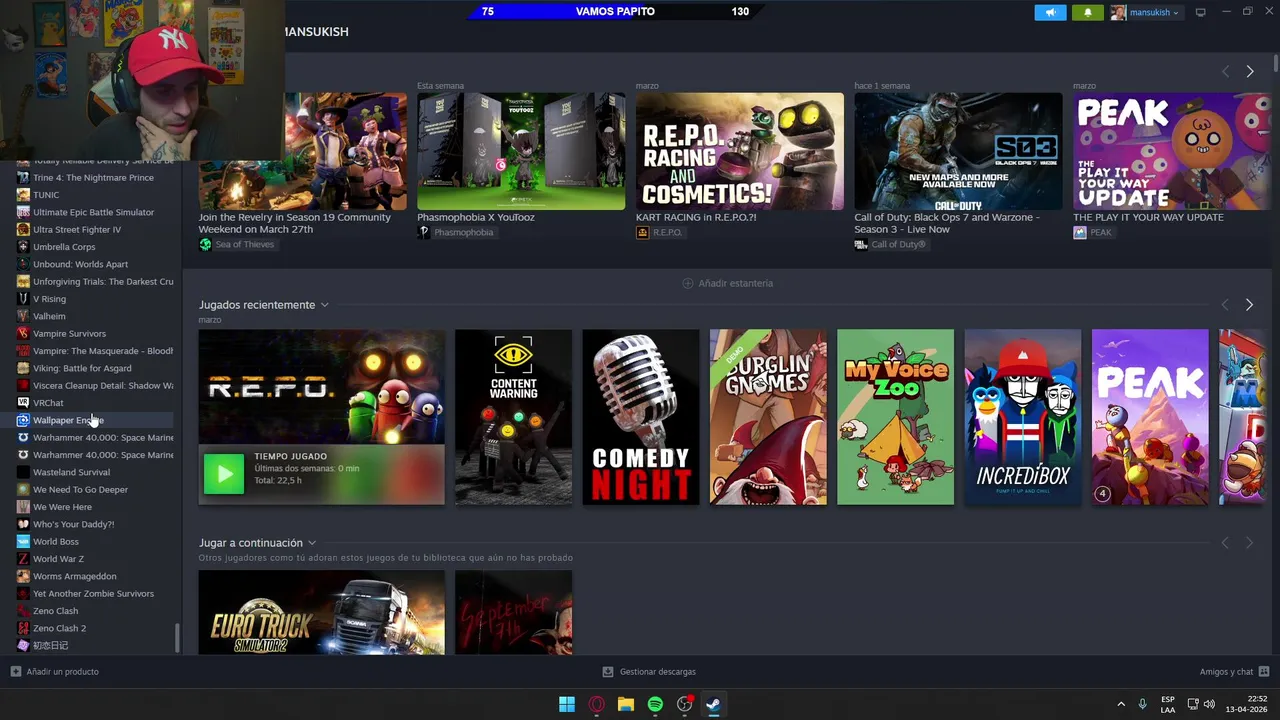The width and height of the screenshot is (1280, 720).
Task: Open the TUNIC library entry icon
Action: 23,195
